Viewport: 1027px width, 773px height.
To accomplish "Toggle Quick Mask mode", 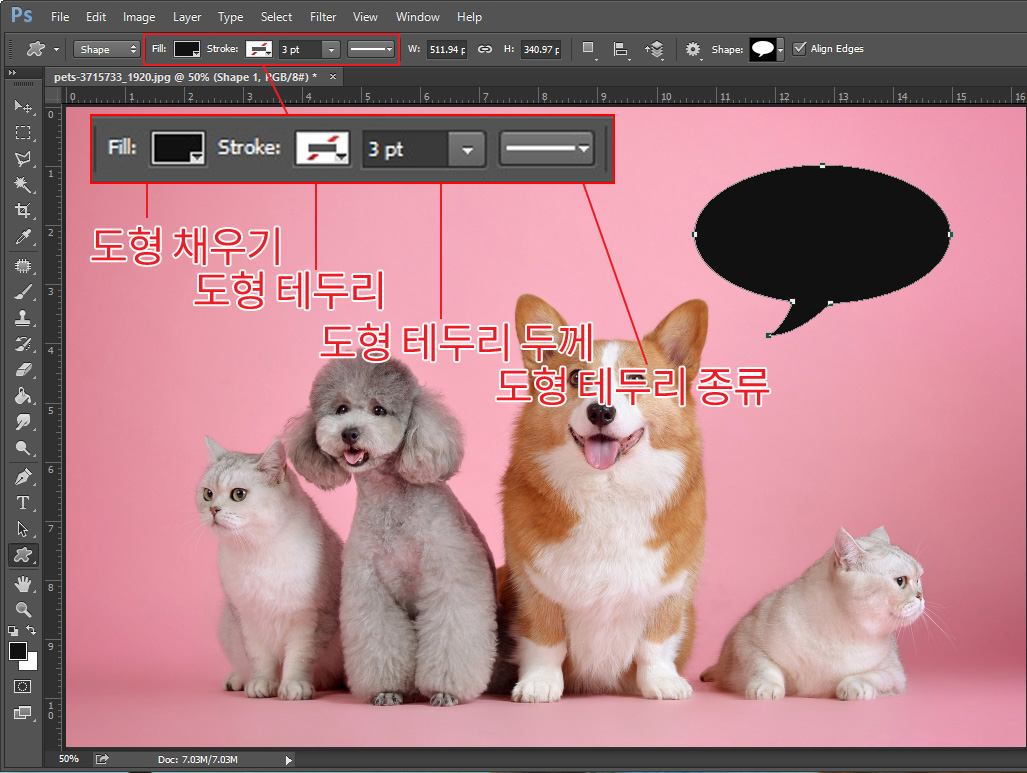I will 23,687.
